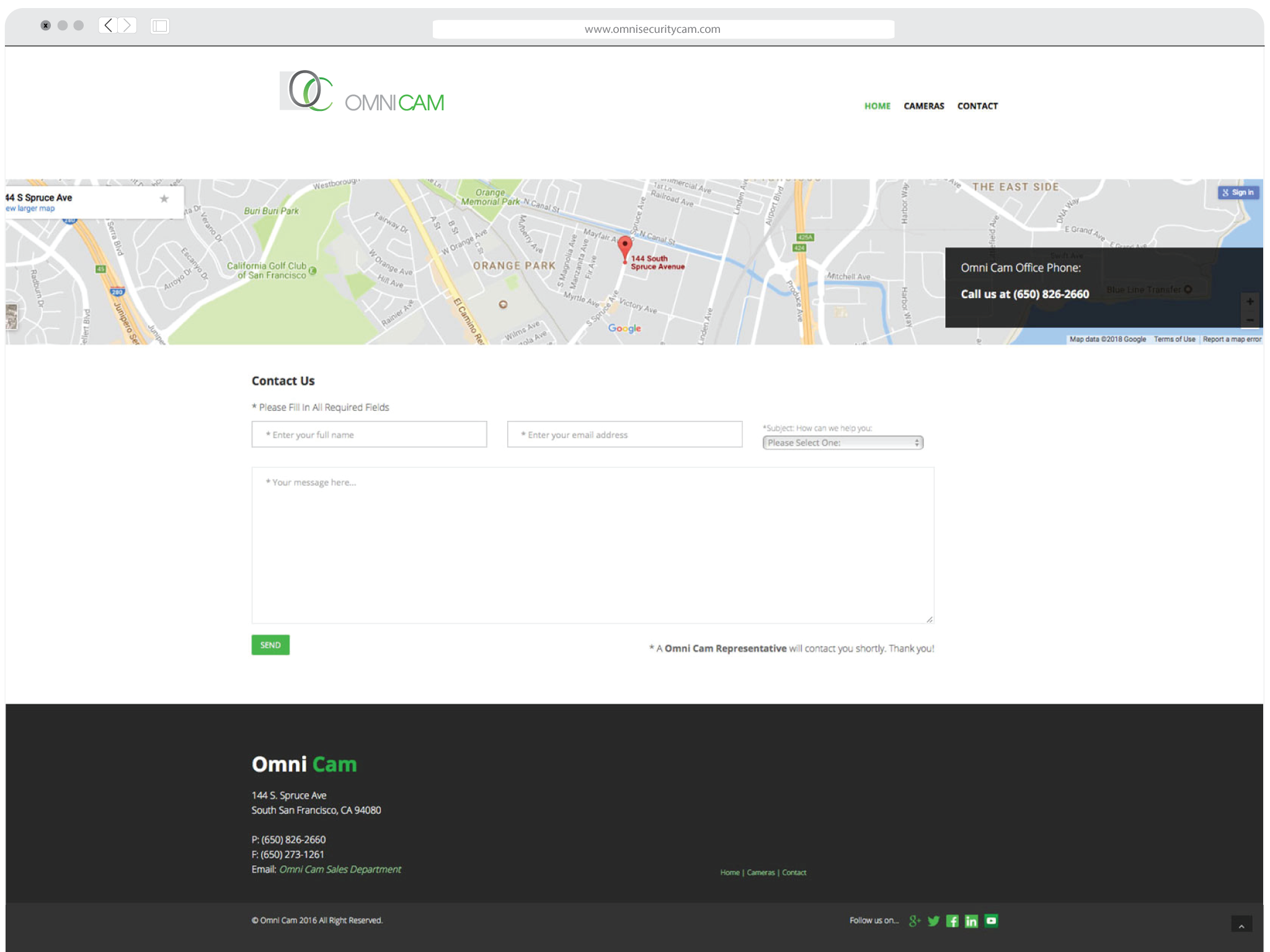Click the California Golf Club map label
Image resolution: width=1270 pixels, height=952 pixels.
(x=268, y=270)
